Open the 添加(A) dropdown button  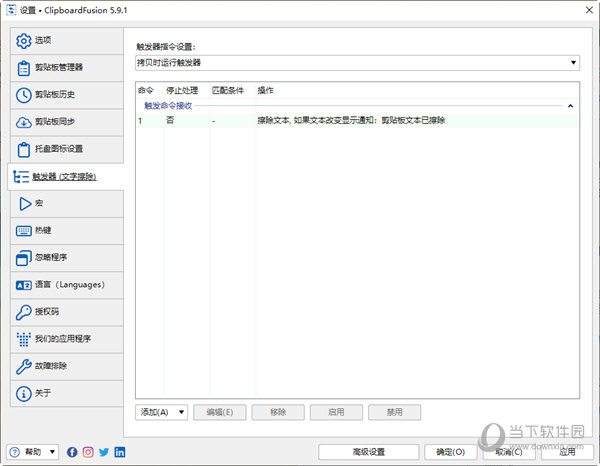click(161, 412)
